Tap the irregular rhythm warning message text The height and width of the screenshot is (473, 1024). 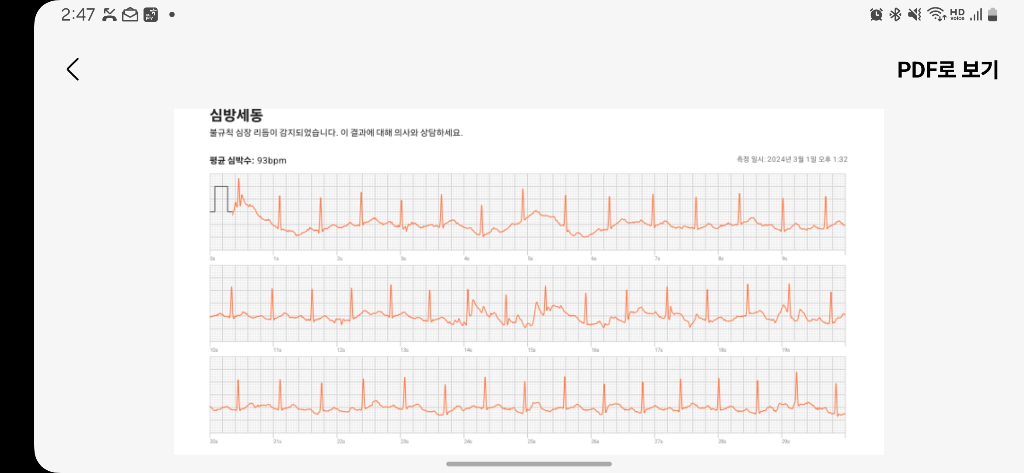point(335,133)
